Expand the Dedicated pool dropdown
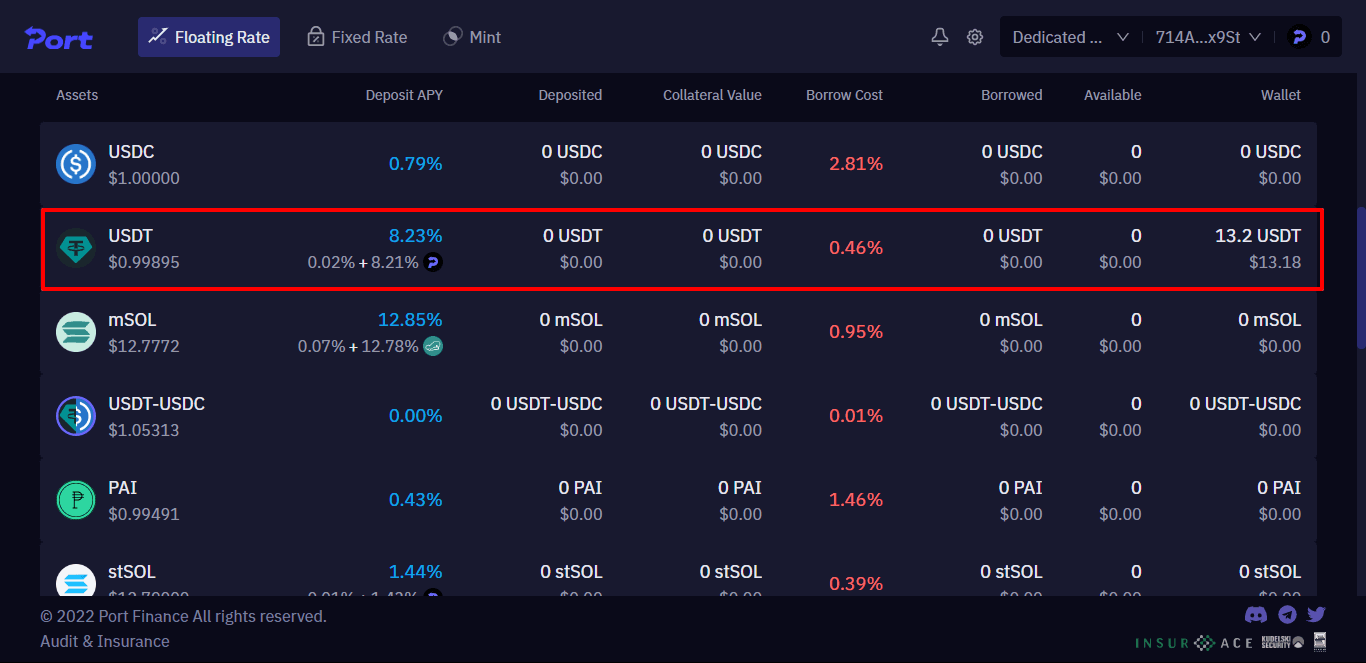Image resolution: width=1366 pixels, height=663 pixels. (x=1069, y=36)
